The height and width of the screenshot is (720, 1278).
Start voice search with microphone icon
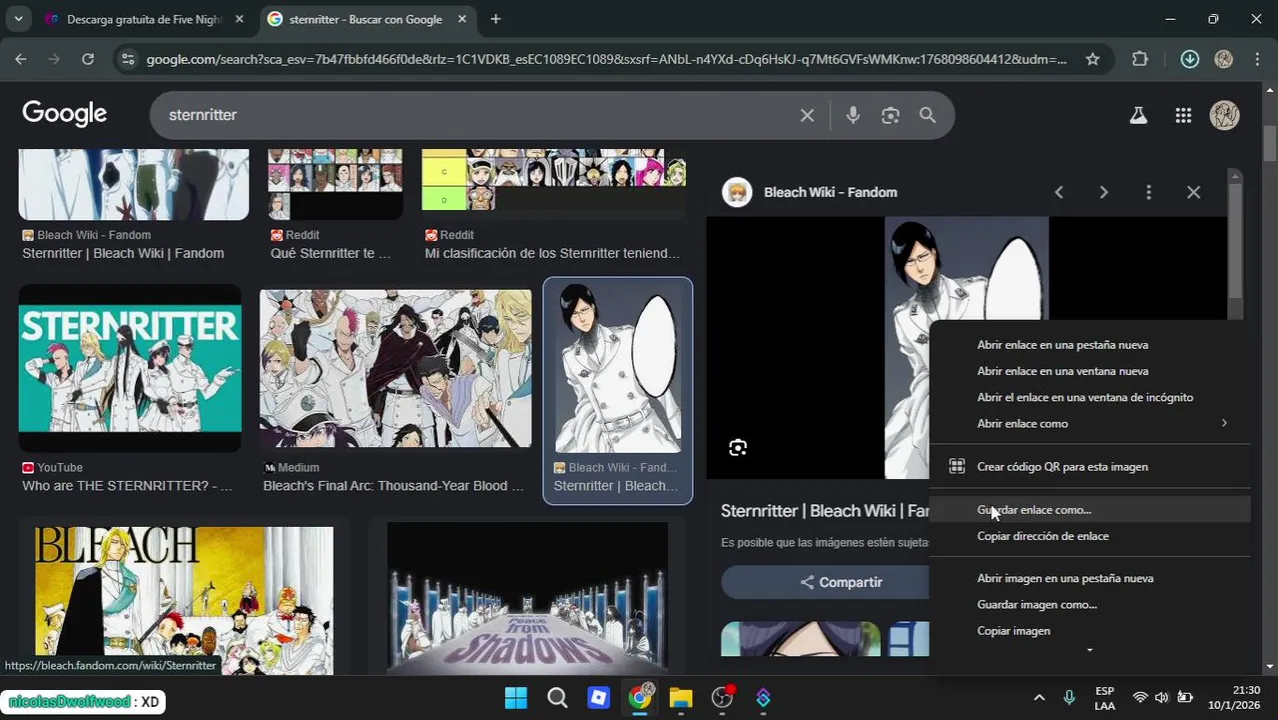point(852,115)
